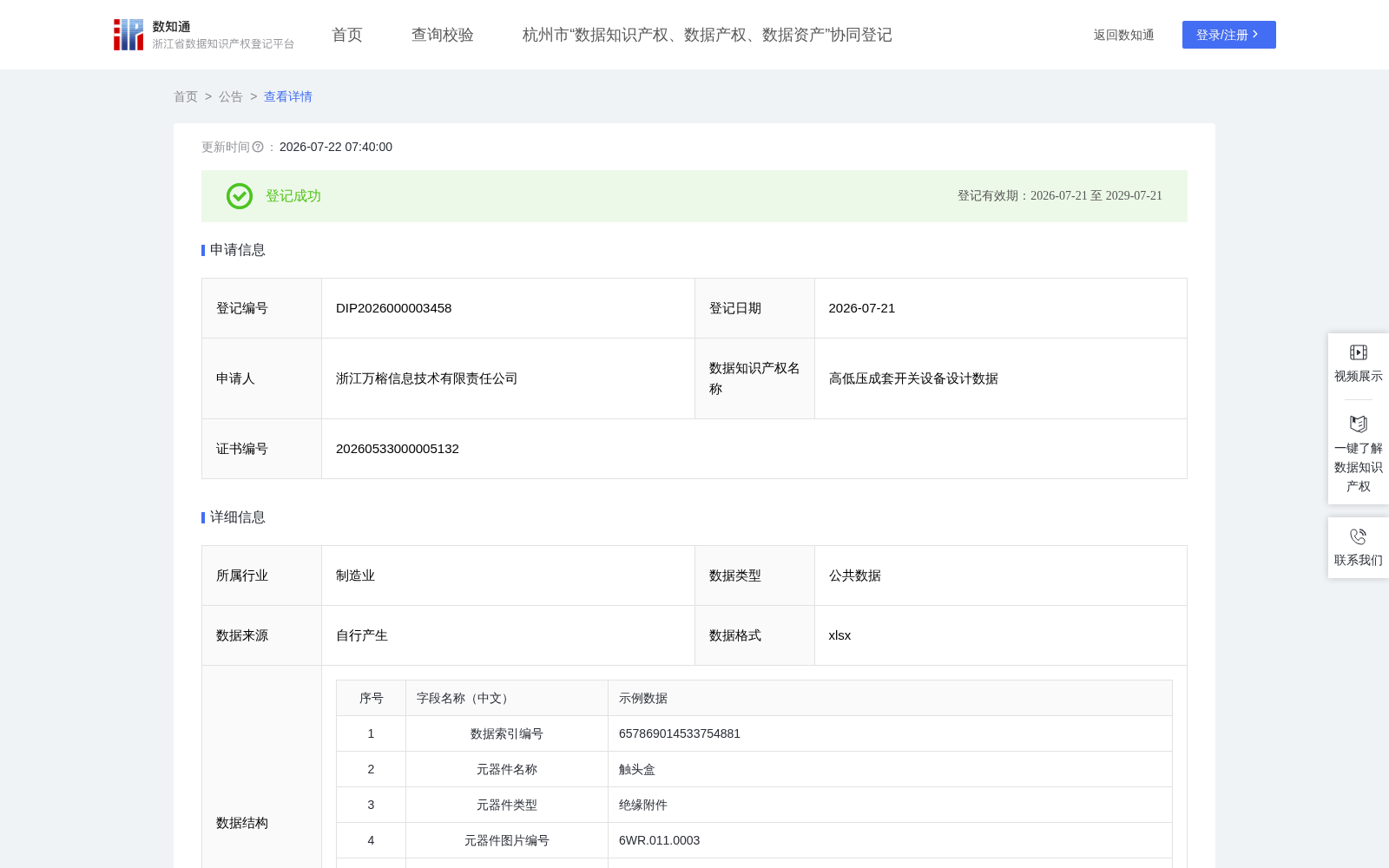Click the 自行产生 data source value

(362, 635)
